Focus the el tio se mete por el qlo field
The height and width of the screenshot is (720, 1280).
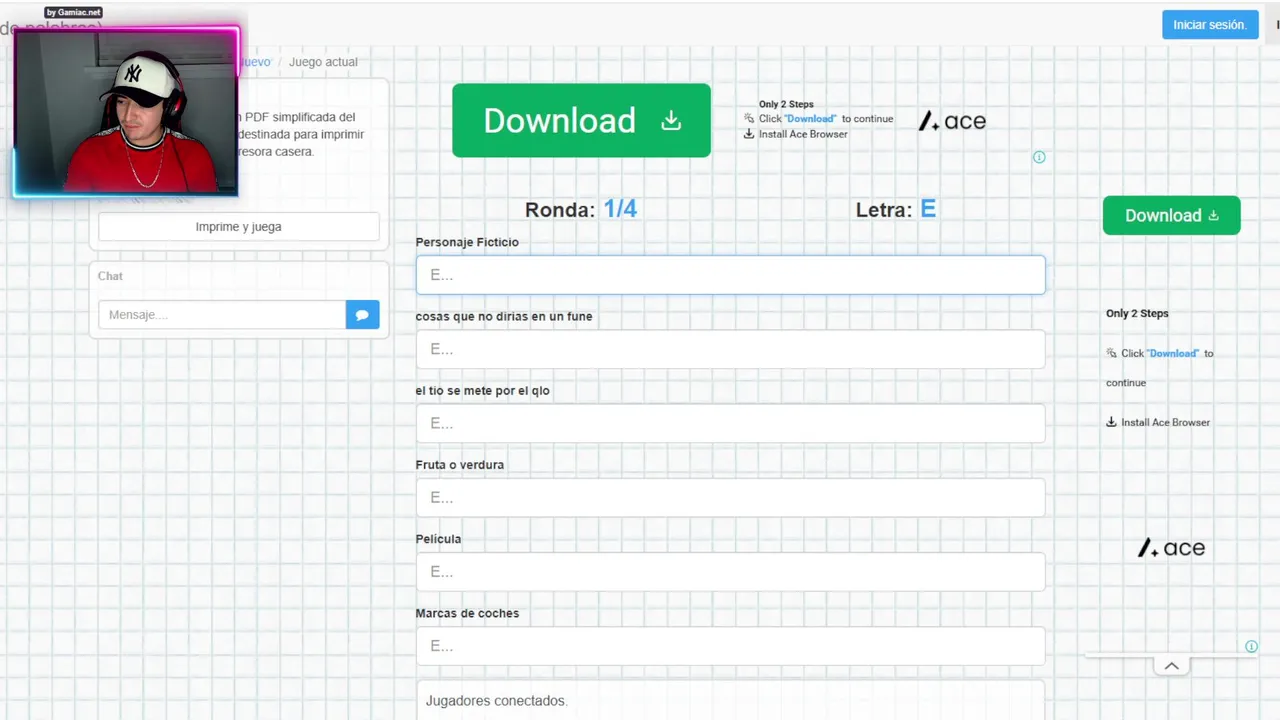tap(730, 423)
